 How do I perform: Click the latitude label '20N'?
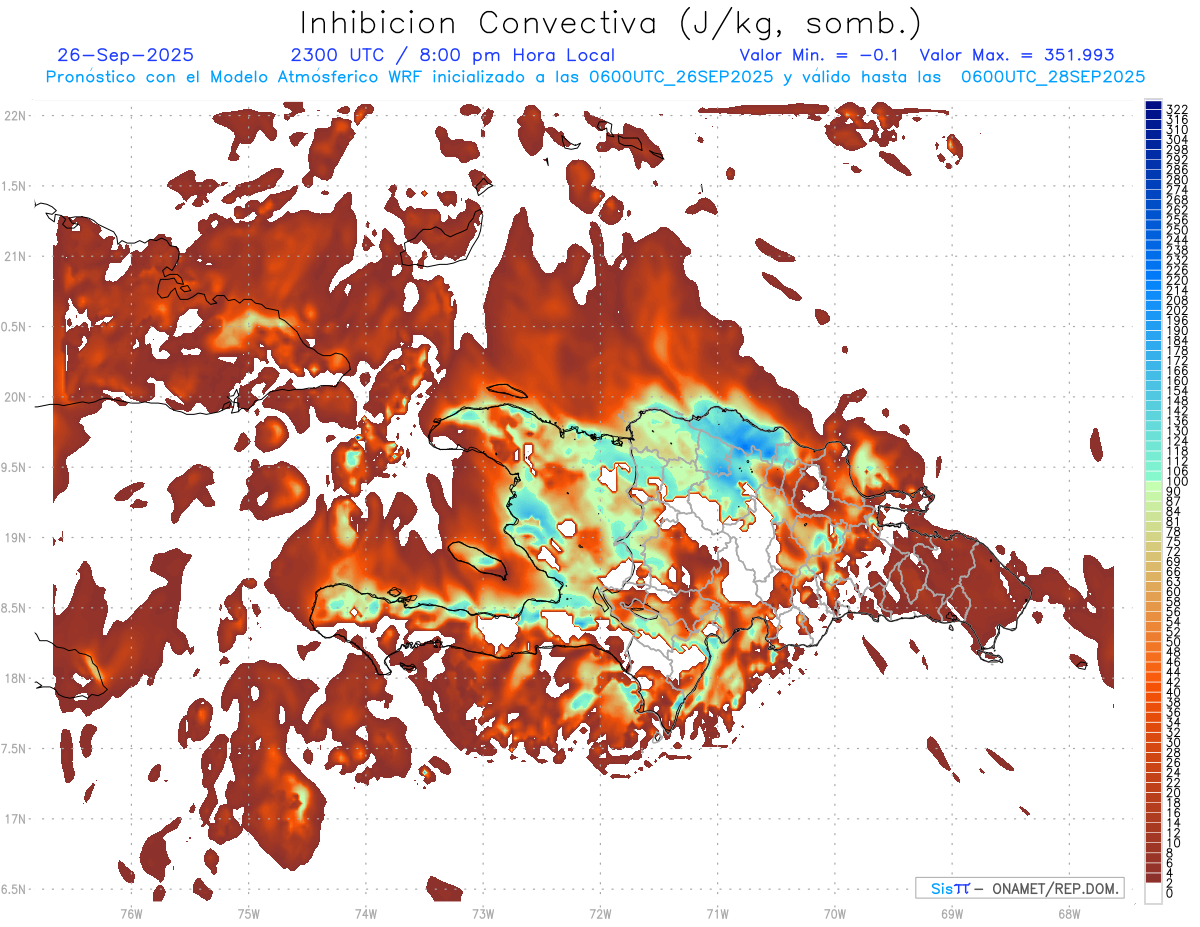point(15,397)
